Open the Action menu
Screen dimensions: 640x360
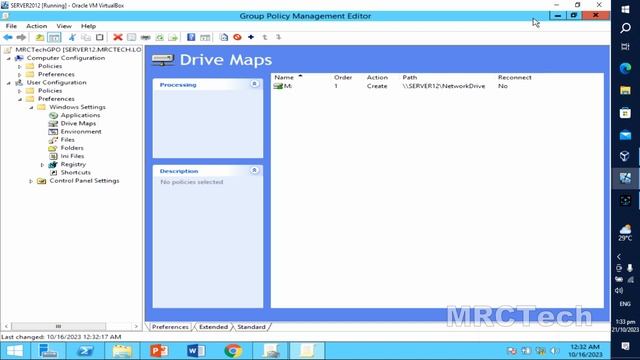[36, 26]
